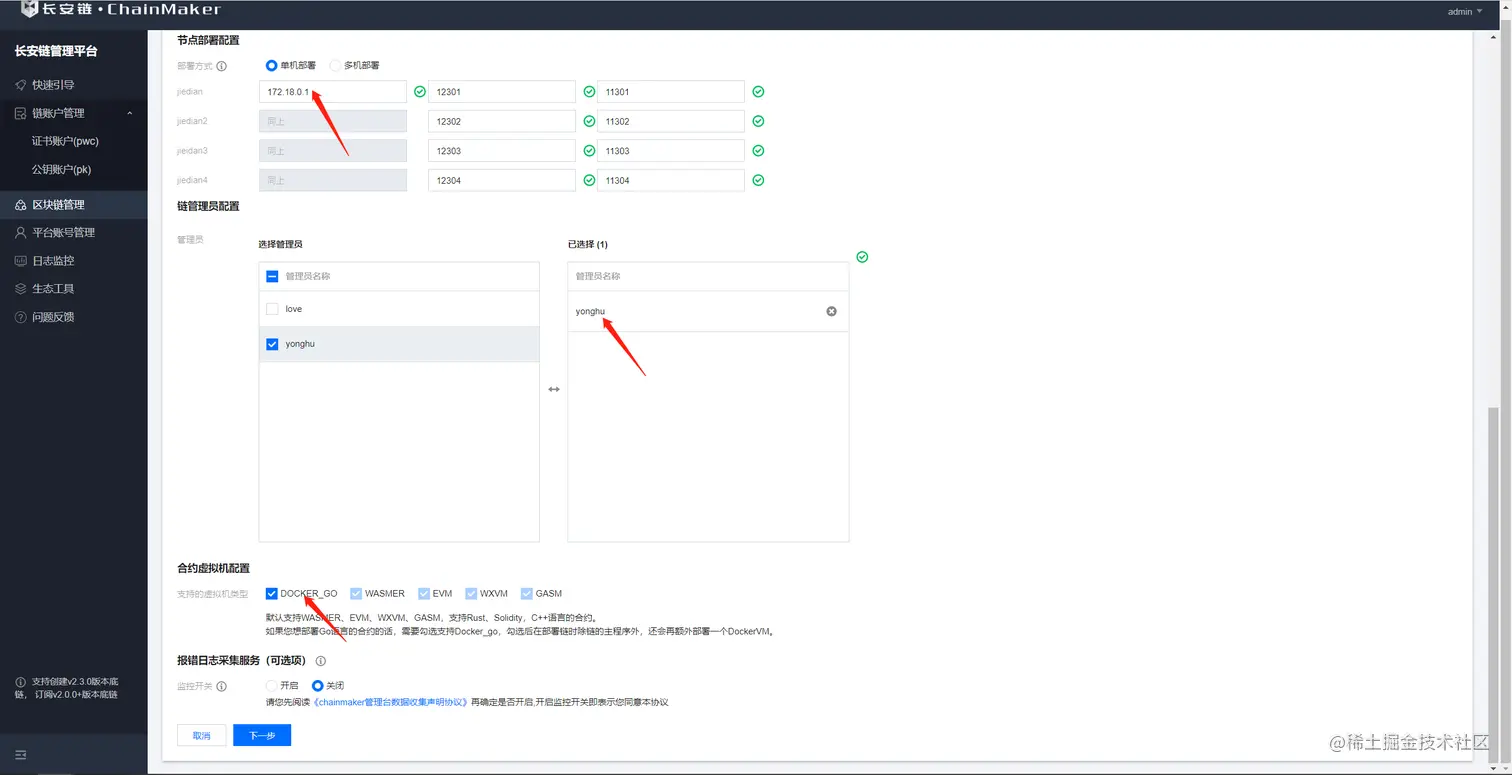Screen dimensions: 1512x775
Task: Click the info icon next to 部署方式
Action: tap(222, 66)
